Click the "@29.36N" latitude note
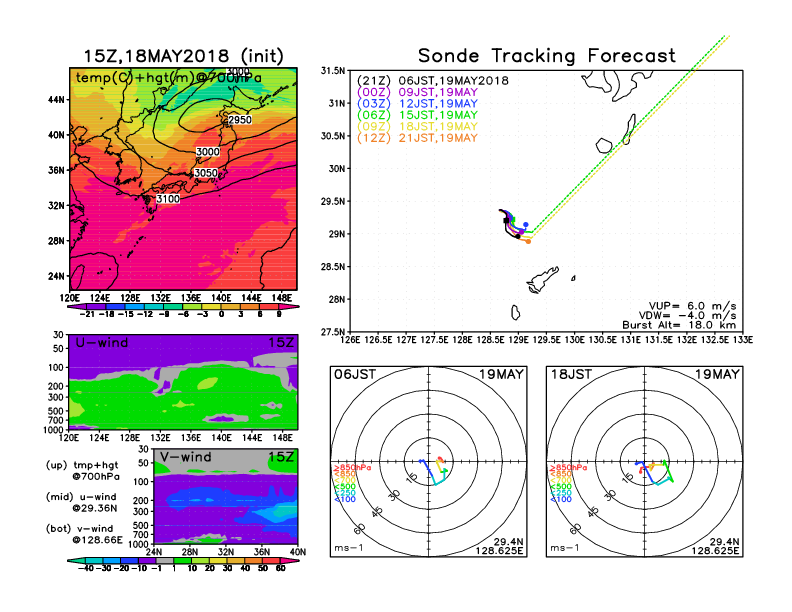The height and width of the screenshot is (612, 792). (94, 508)
